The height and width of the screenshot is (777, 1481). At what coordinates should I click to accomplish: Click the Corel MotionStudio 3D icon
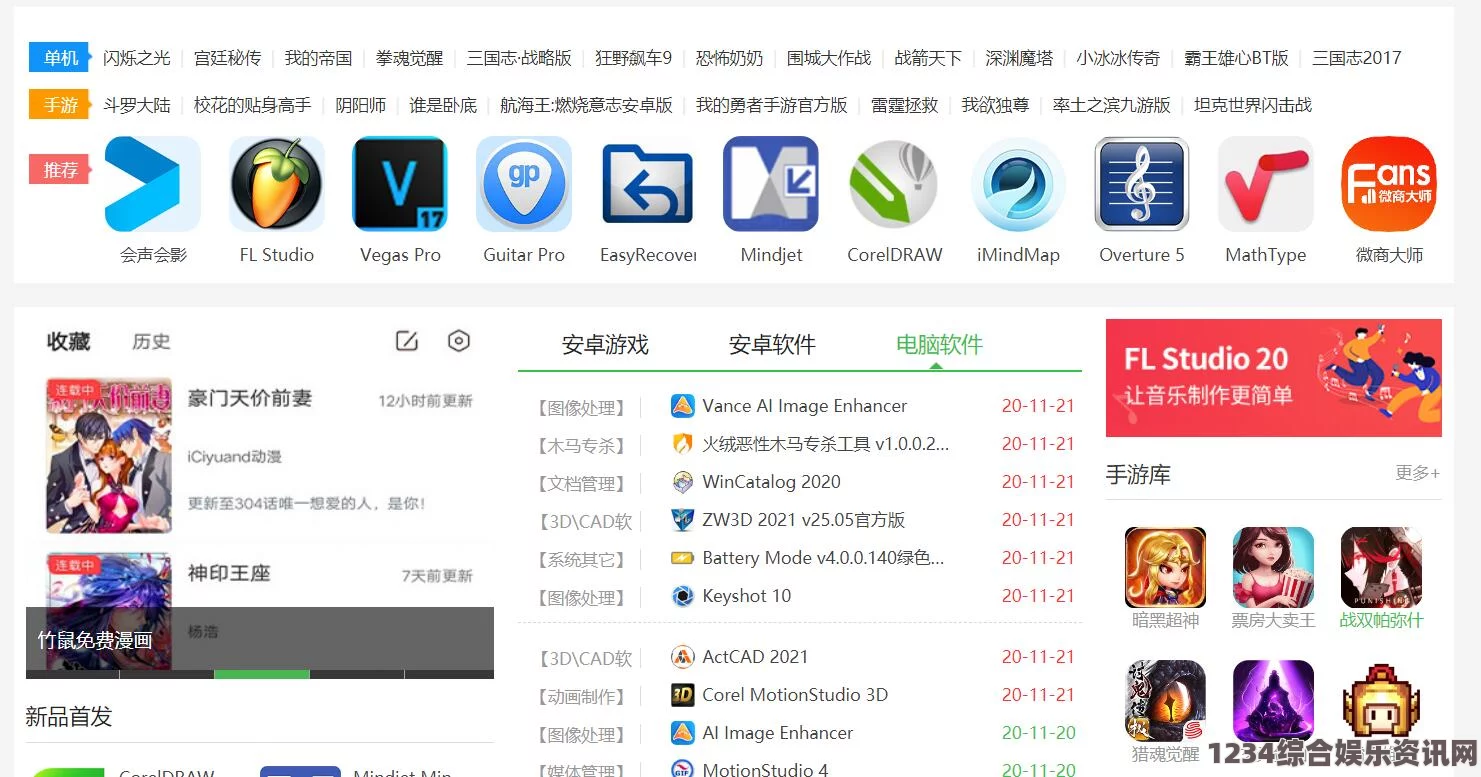pos(682,695)
